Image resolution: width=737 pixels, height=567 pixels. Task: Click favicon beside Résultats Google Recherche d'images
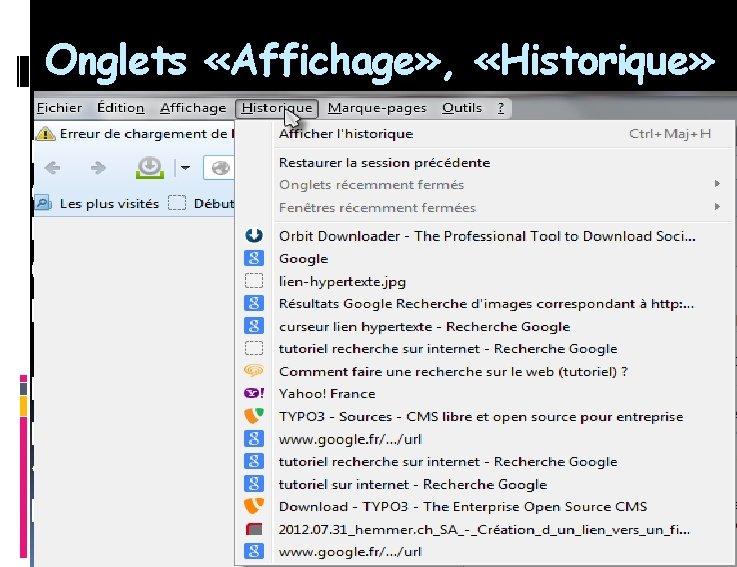(x=254, y=303)
